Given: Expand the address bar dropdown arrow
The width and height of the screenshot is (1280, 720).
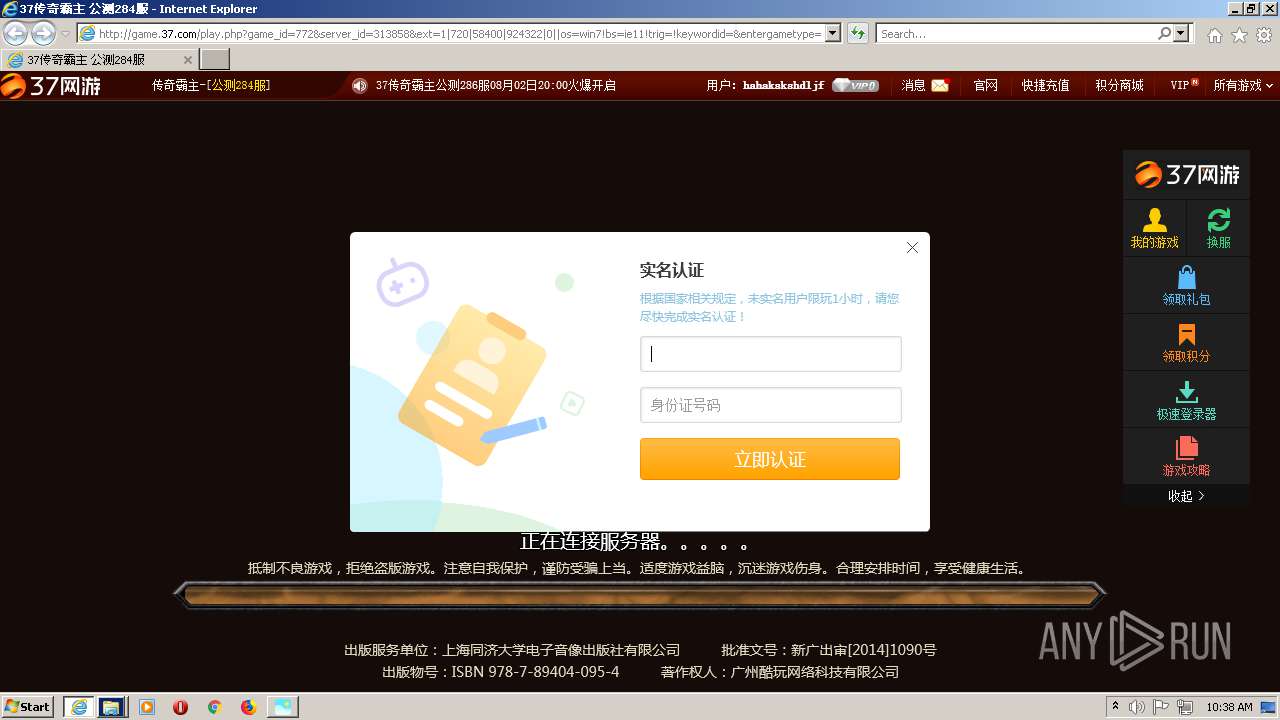Looking at the screenshot, I should click(x=833, y=34).
